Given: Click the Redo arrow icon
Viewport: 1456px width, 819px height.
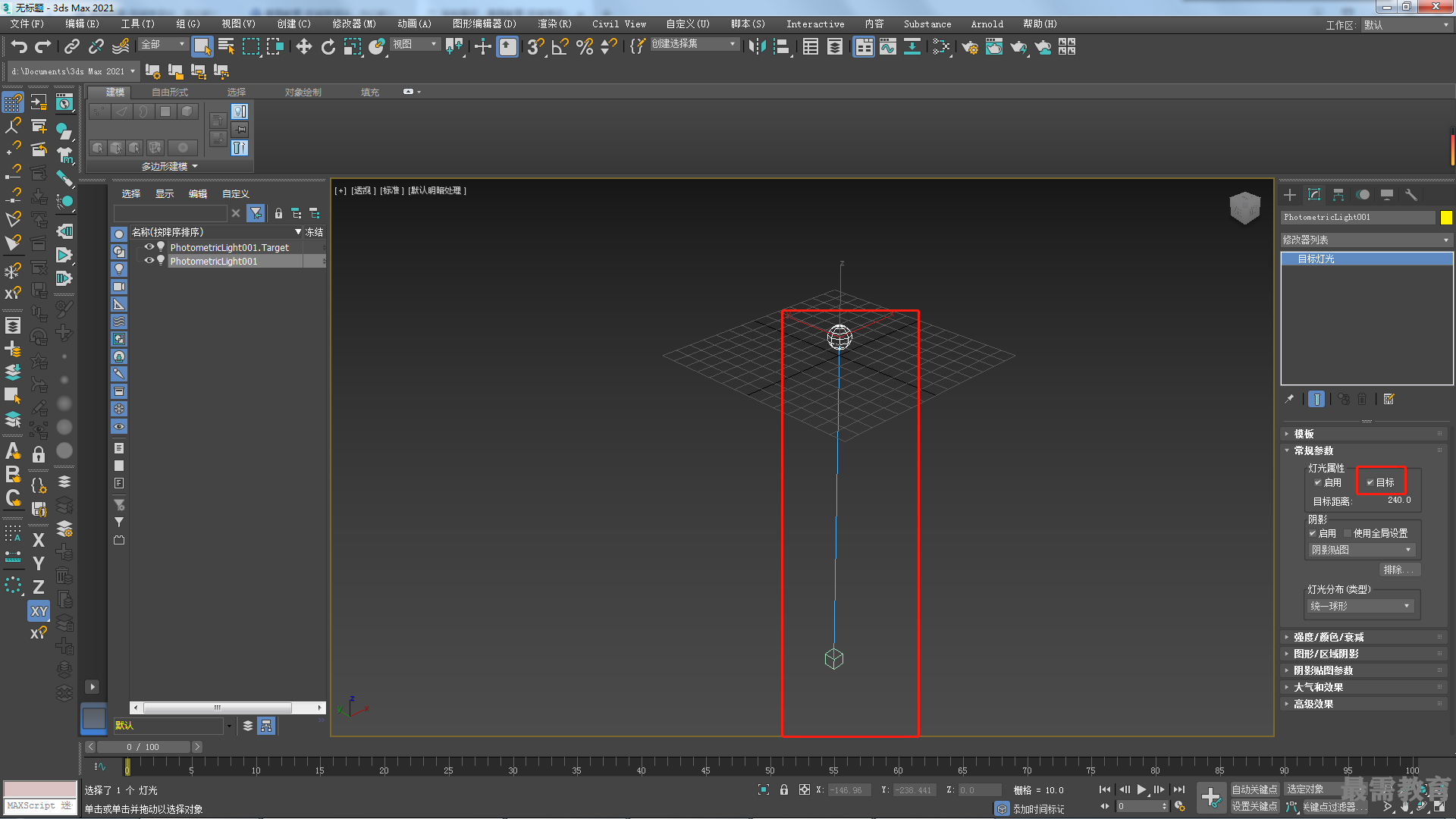Looking at the screenshot, I should click(43, 47).
